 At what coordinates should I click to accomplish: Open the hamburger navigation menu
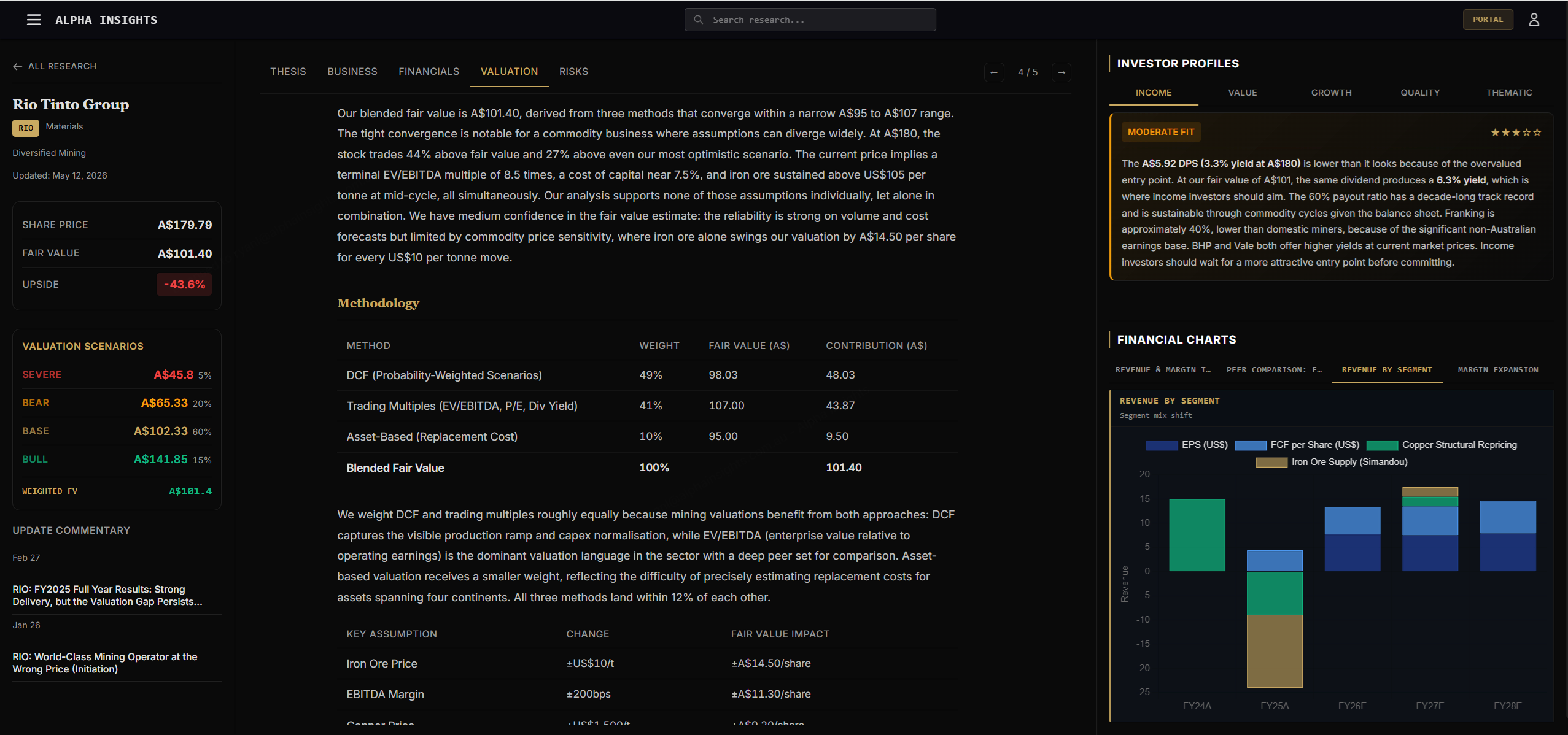[34, 20]
